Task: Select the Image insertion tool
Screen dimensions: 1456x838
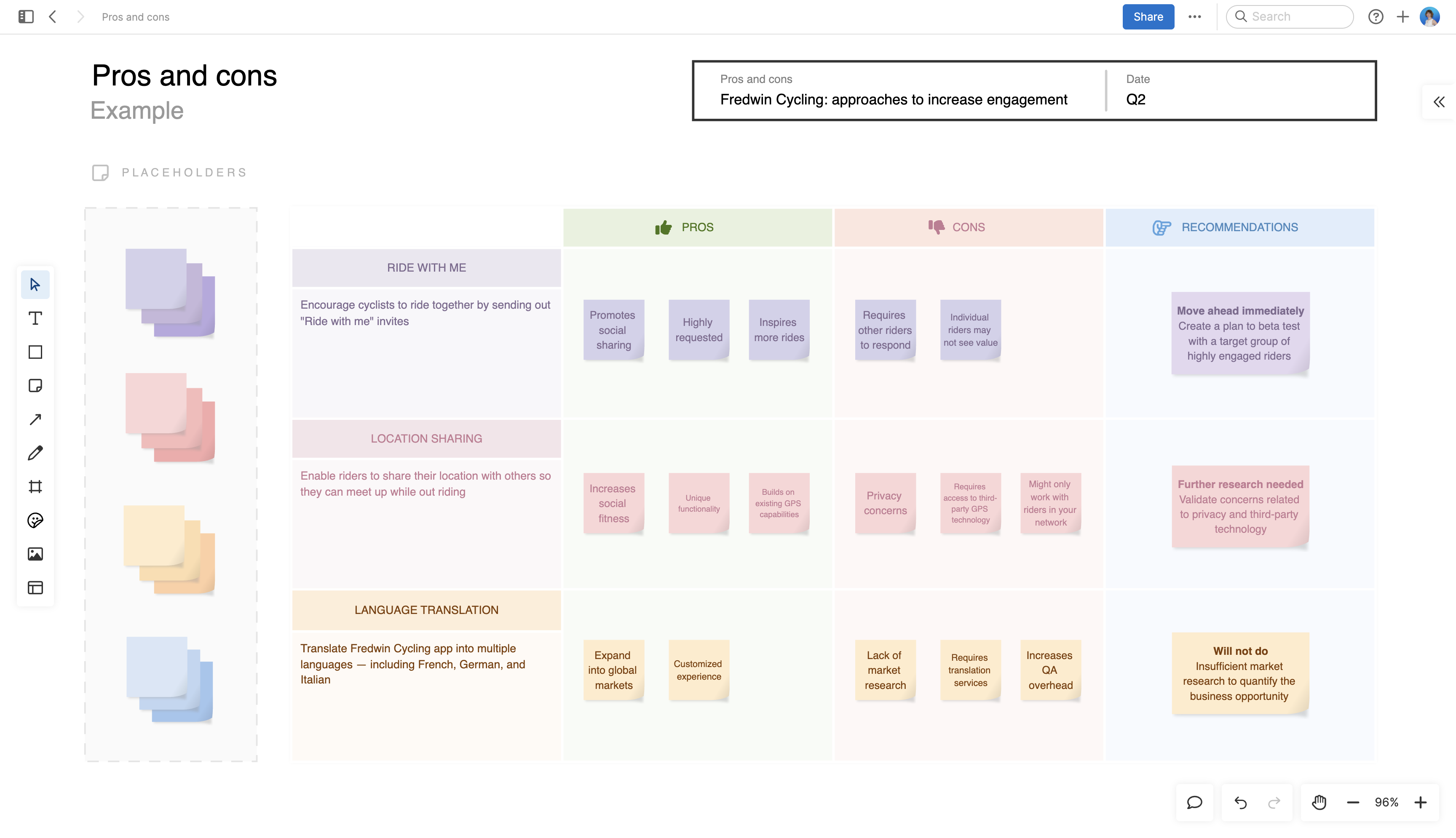Action: pyautogui.click(x=35, y=554)
